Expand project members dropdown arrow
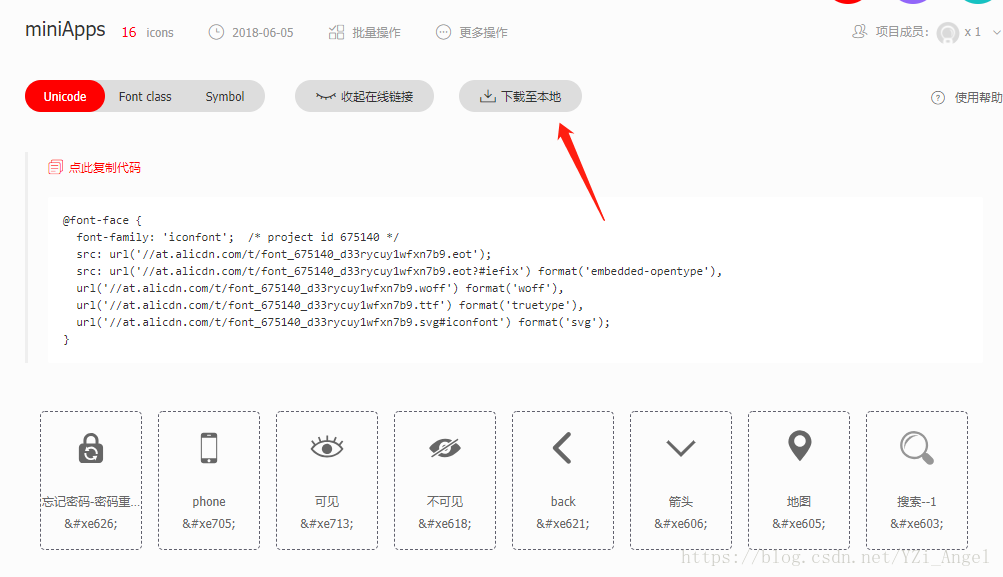The height and width of the screenshot is (577, 1003). tap(996, 32)
